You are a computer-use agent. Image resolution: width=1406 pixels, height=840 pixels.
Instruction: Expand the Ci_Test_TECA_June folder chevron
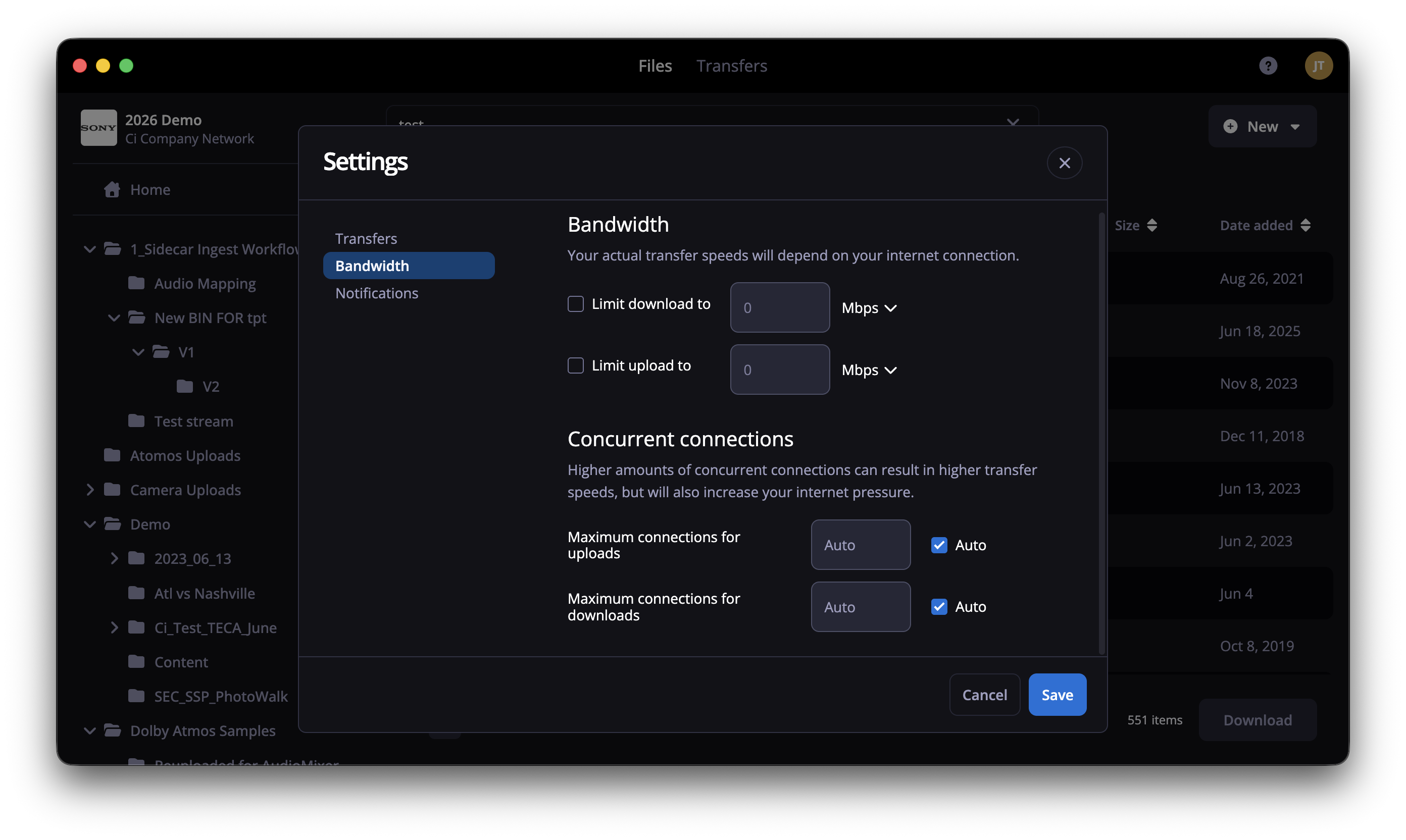click(x=114, y=627)
